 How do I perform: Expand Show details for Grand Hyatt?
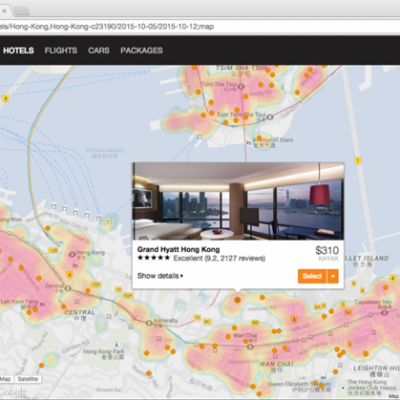160,276
